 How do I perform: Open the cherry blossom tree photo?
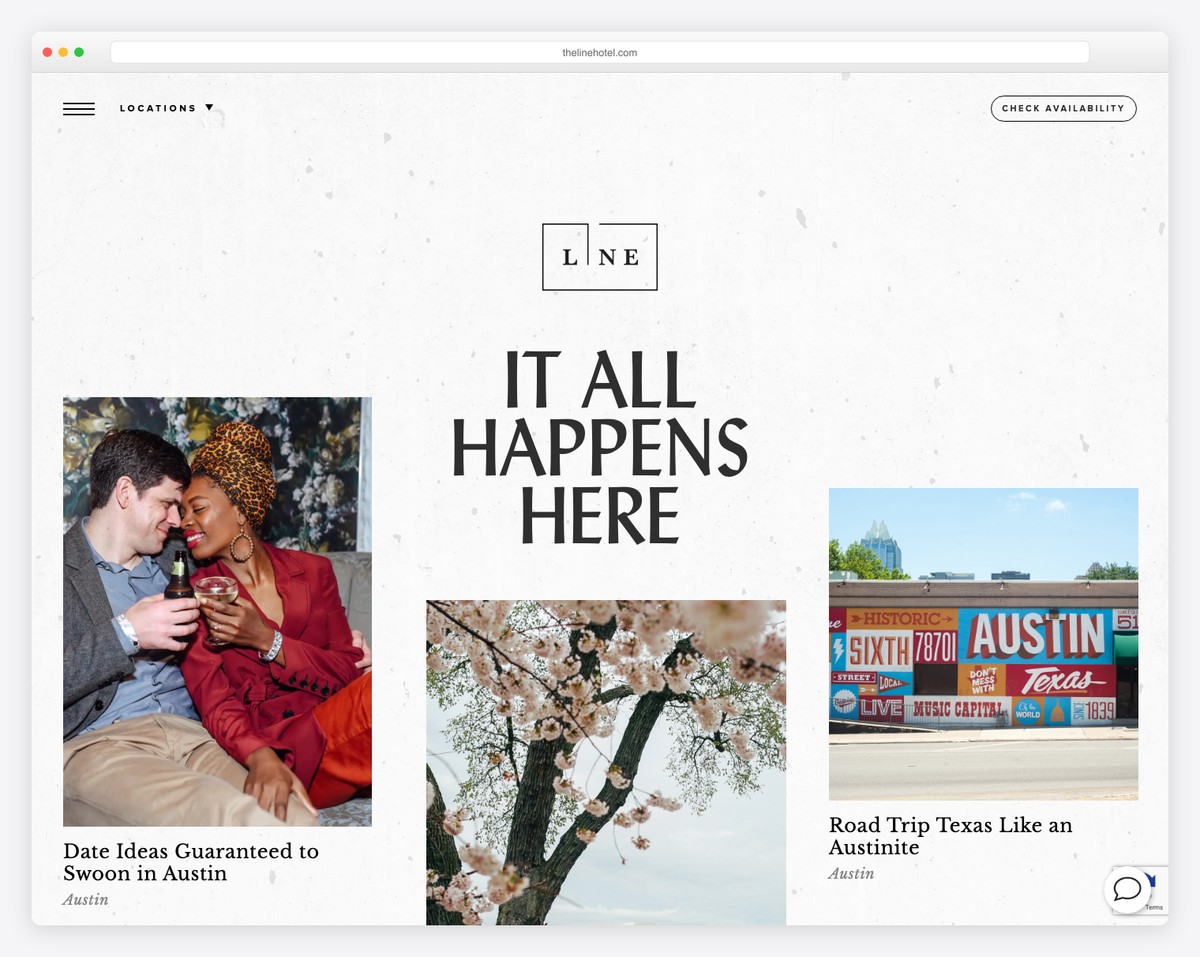point(606,762)
